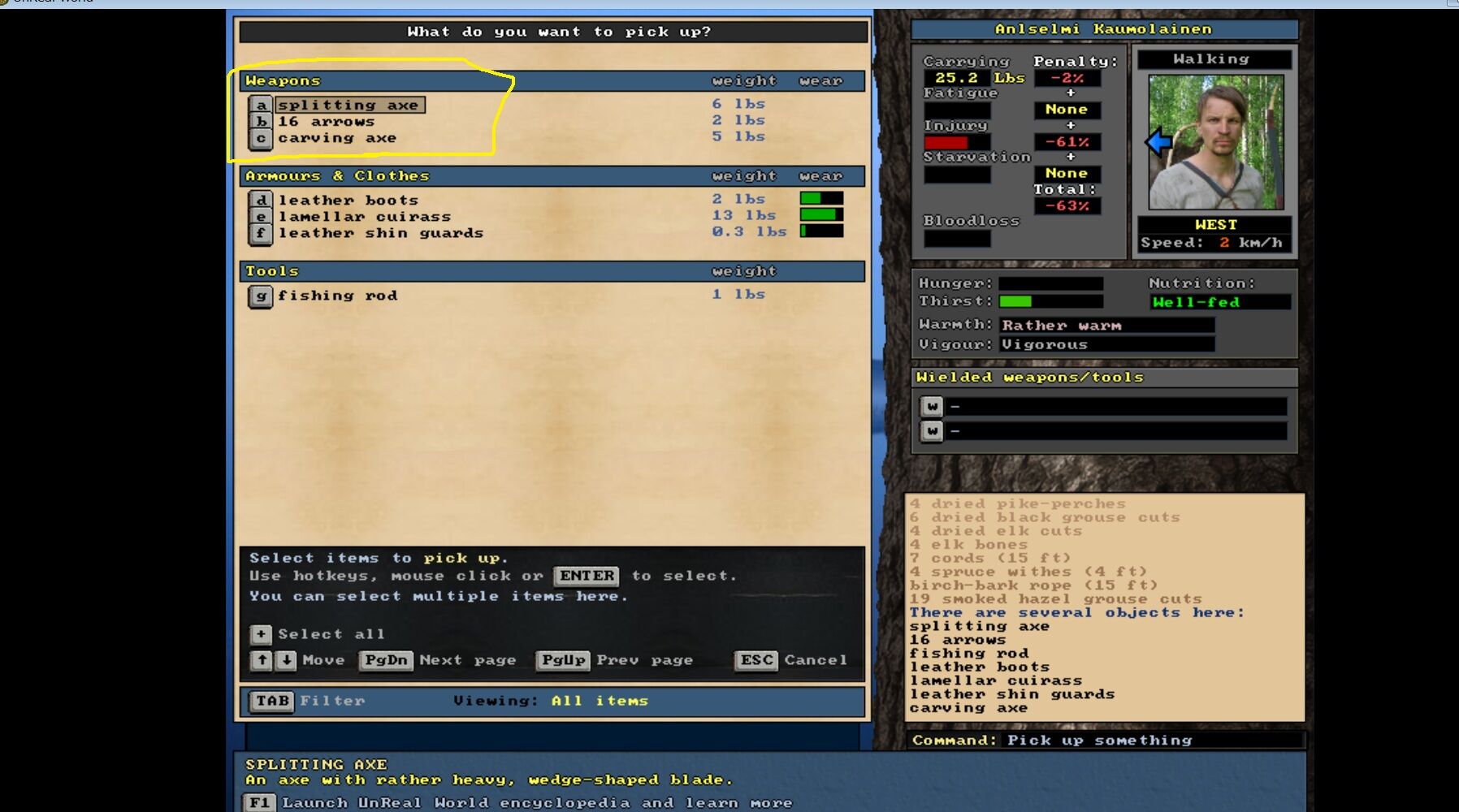Click the lamellar cuirass 13 lbs weight
The width and height of the screenshot is (1459, 812).
click(x=743, y=215)
